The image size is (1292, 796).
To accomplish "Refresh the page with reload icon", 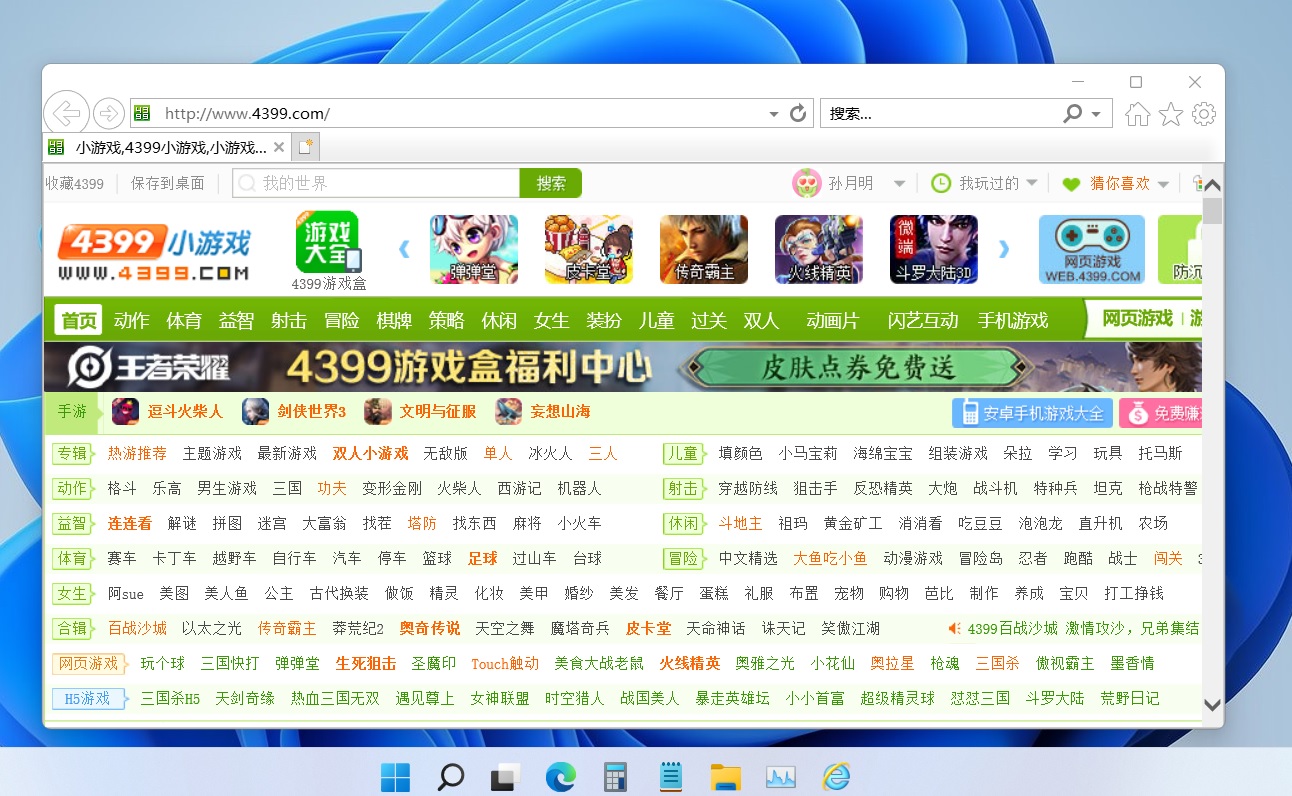I will [798, 113].
